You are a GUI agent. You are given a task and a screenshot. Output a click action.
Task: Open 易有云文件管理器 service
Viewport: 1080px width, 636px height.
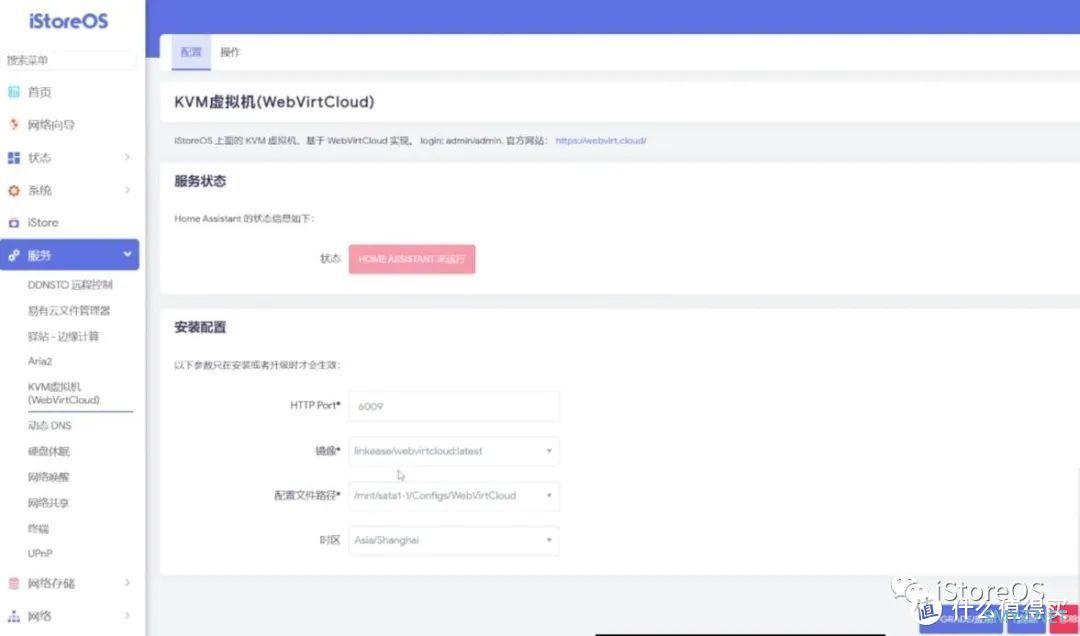(69, 311)
